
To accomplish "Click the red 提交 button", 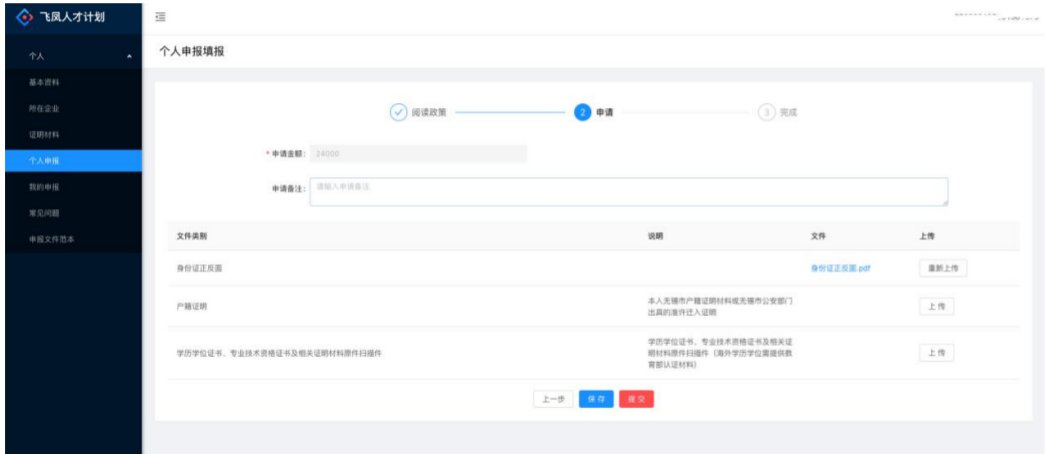I will tap(636, 399).
